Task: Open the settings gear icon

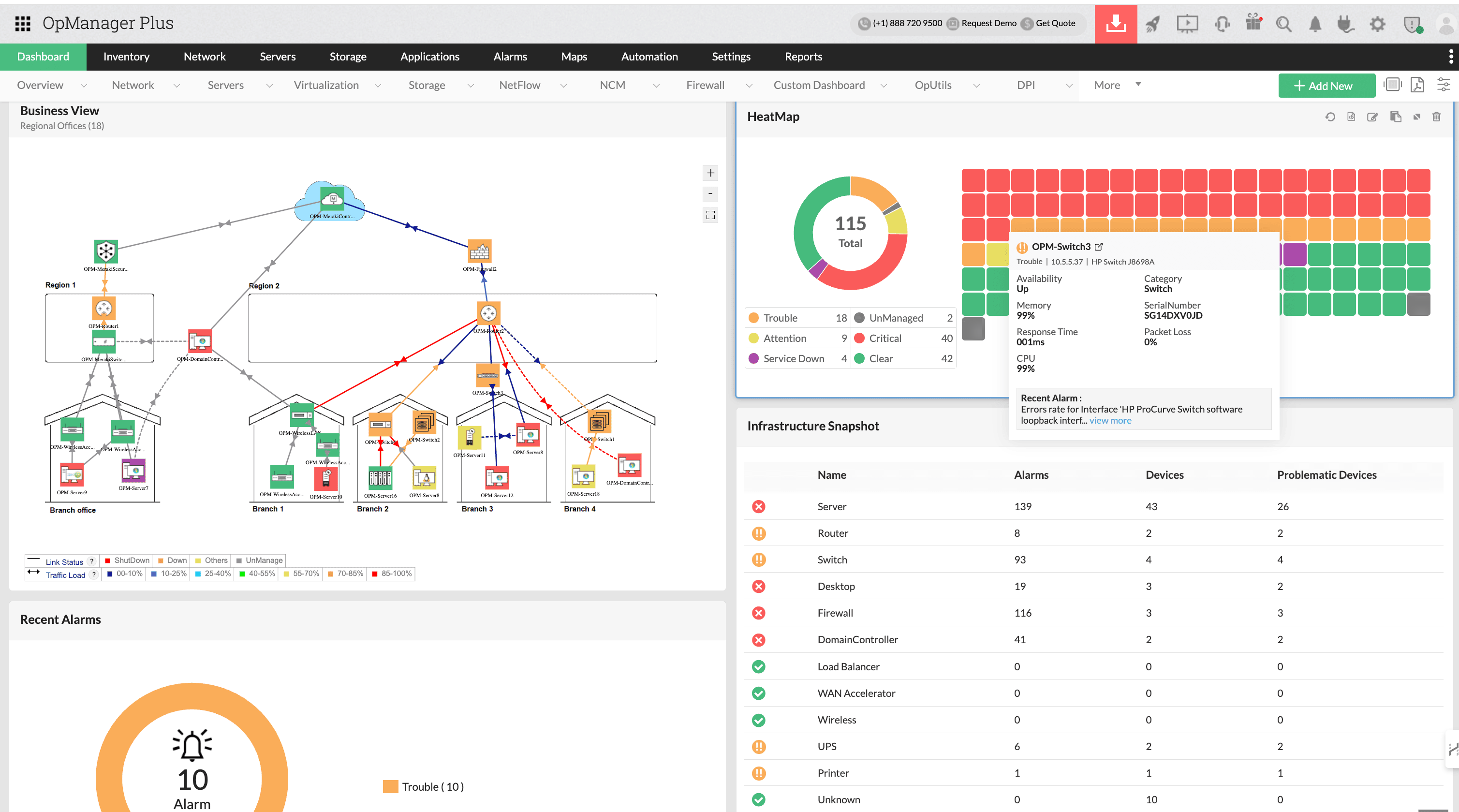Action: click(x=1377, y=24)
